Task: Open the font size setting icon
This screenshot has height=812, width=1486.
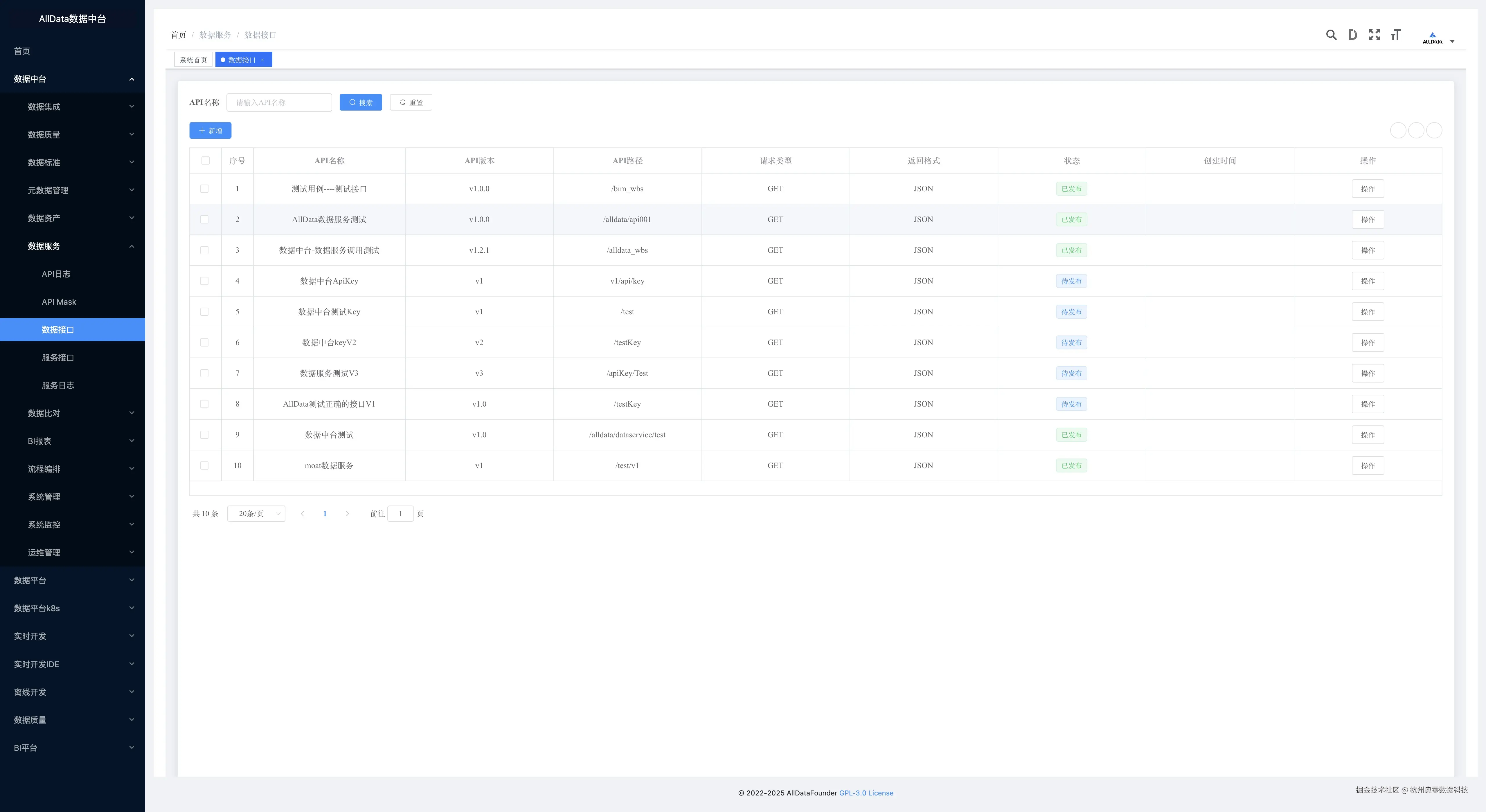Action: 1395,35
